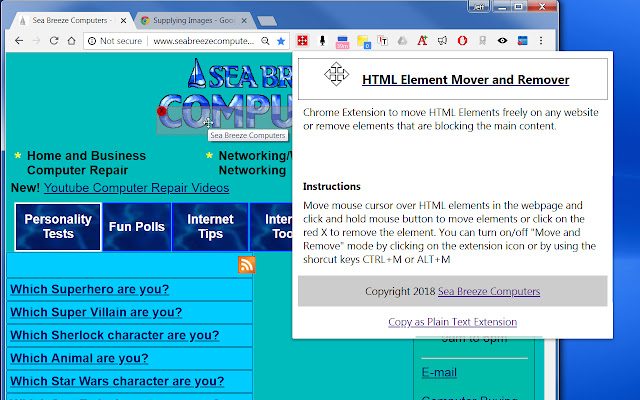Switch to the Supplying Images Google tab
This screenshot has height=400, width=640.
(x=193, y=20)
